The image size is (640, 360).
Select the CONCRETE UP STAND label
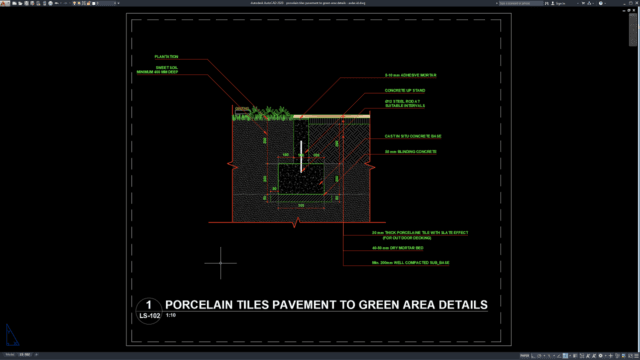405,91
